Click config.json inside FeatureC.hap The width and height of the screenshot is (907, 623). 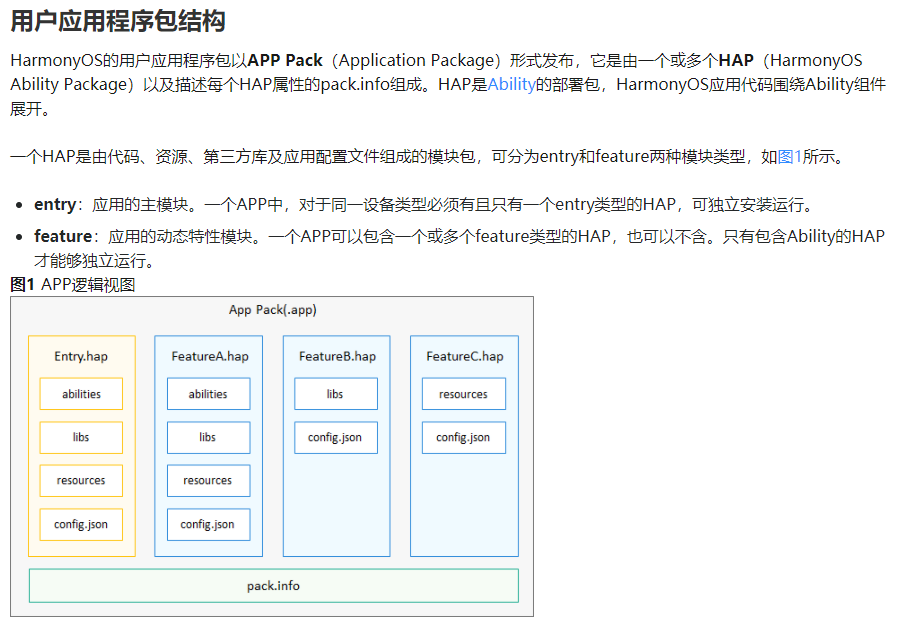[x=463, y=437]
